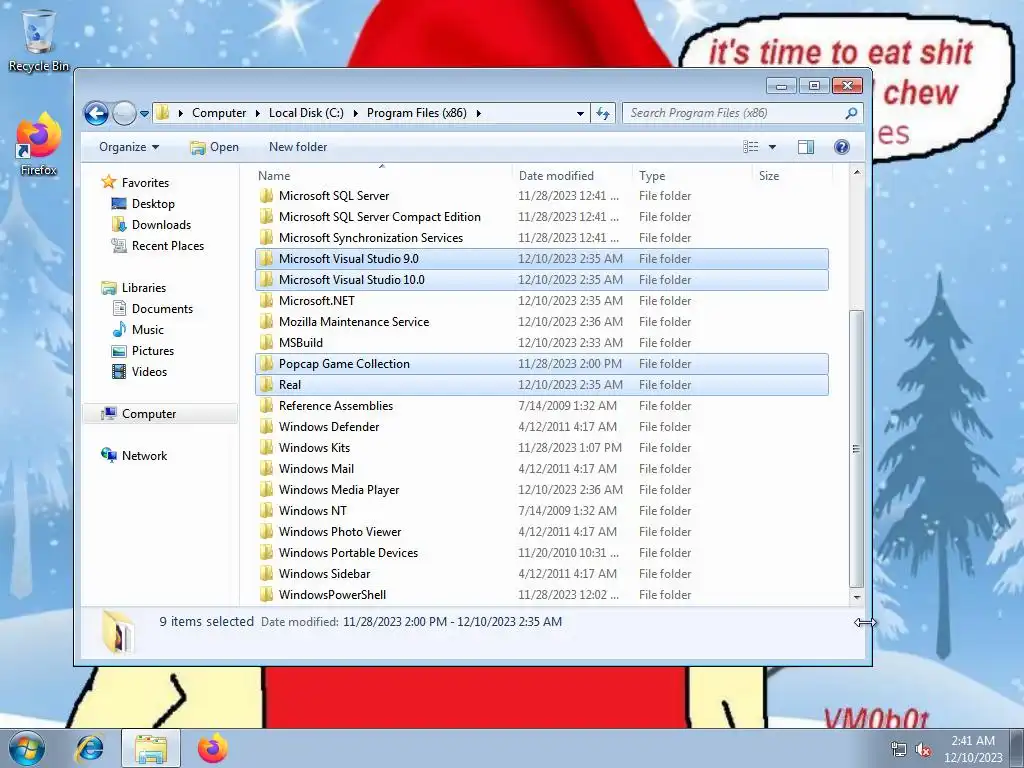Click the Popcap Game Collection folder icon

pos(266,364)
